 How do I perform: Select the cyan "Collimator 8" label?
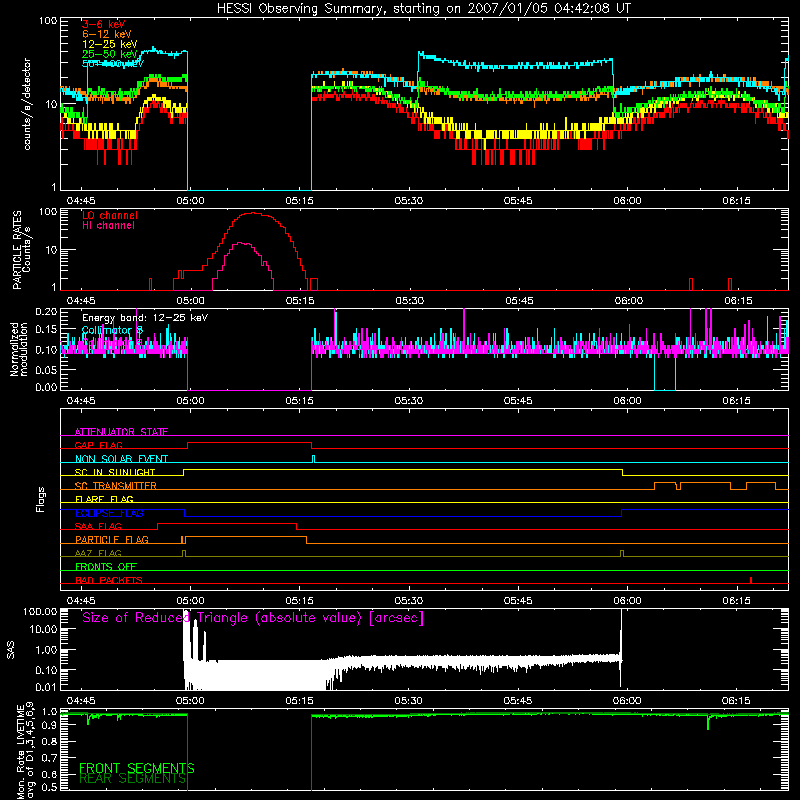(x=112, y=330)
